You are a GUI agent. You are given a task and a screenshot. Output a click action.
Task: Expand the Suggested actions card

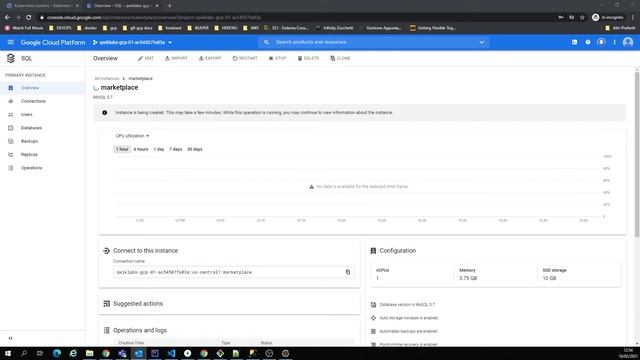(x=229, y=304)
